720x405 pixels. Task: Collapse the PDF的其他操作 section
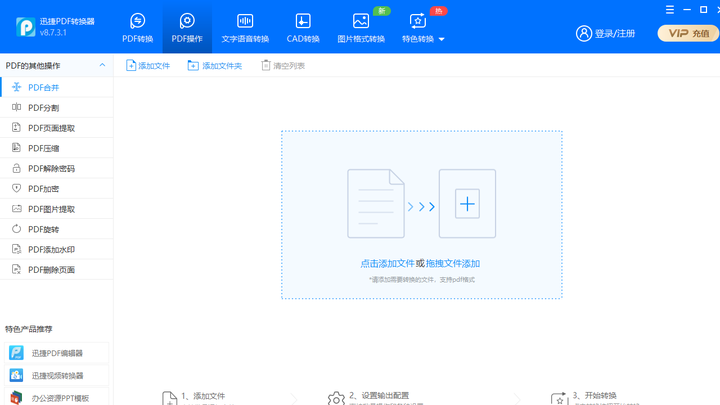pyautogui.click(x=102, y=65)
